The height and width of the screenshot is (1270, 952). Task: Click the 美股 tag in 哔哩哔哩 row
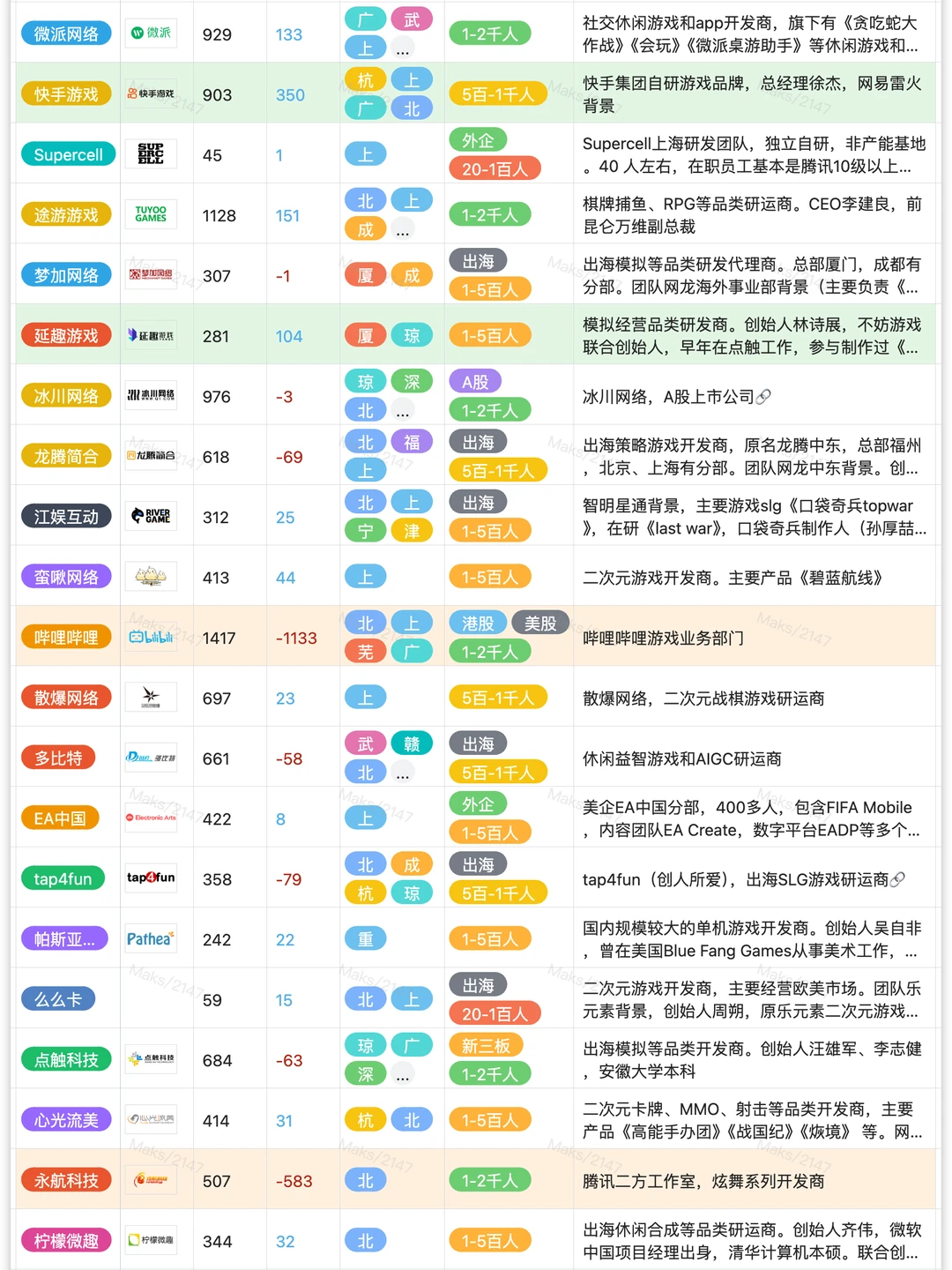tap(540, 623)
